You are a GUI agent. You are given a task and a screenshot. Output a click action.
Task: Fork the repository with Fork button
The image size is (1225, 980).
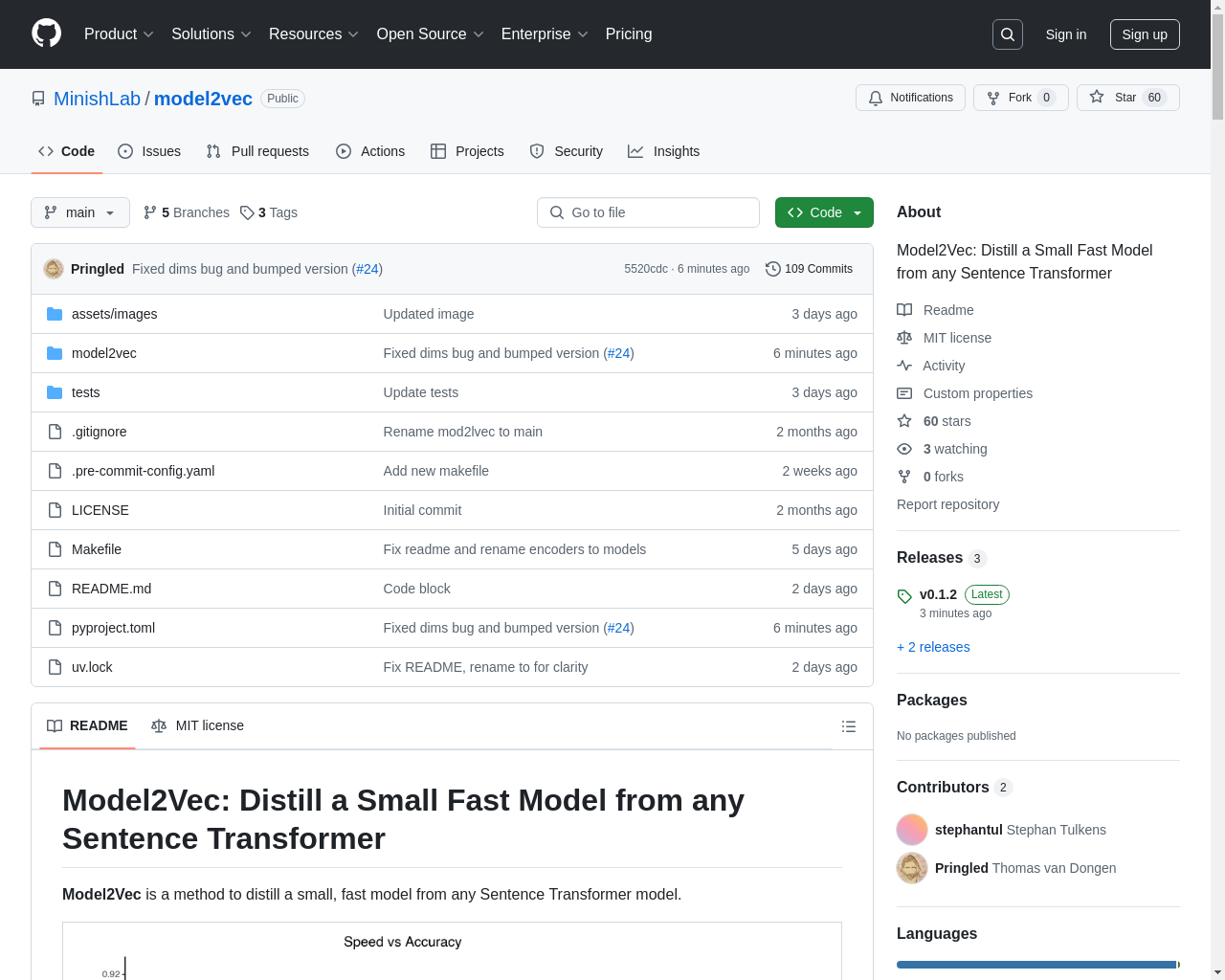coord(1020,98)
